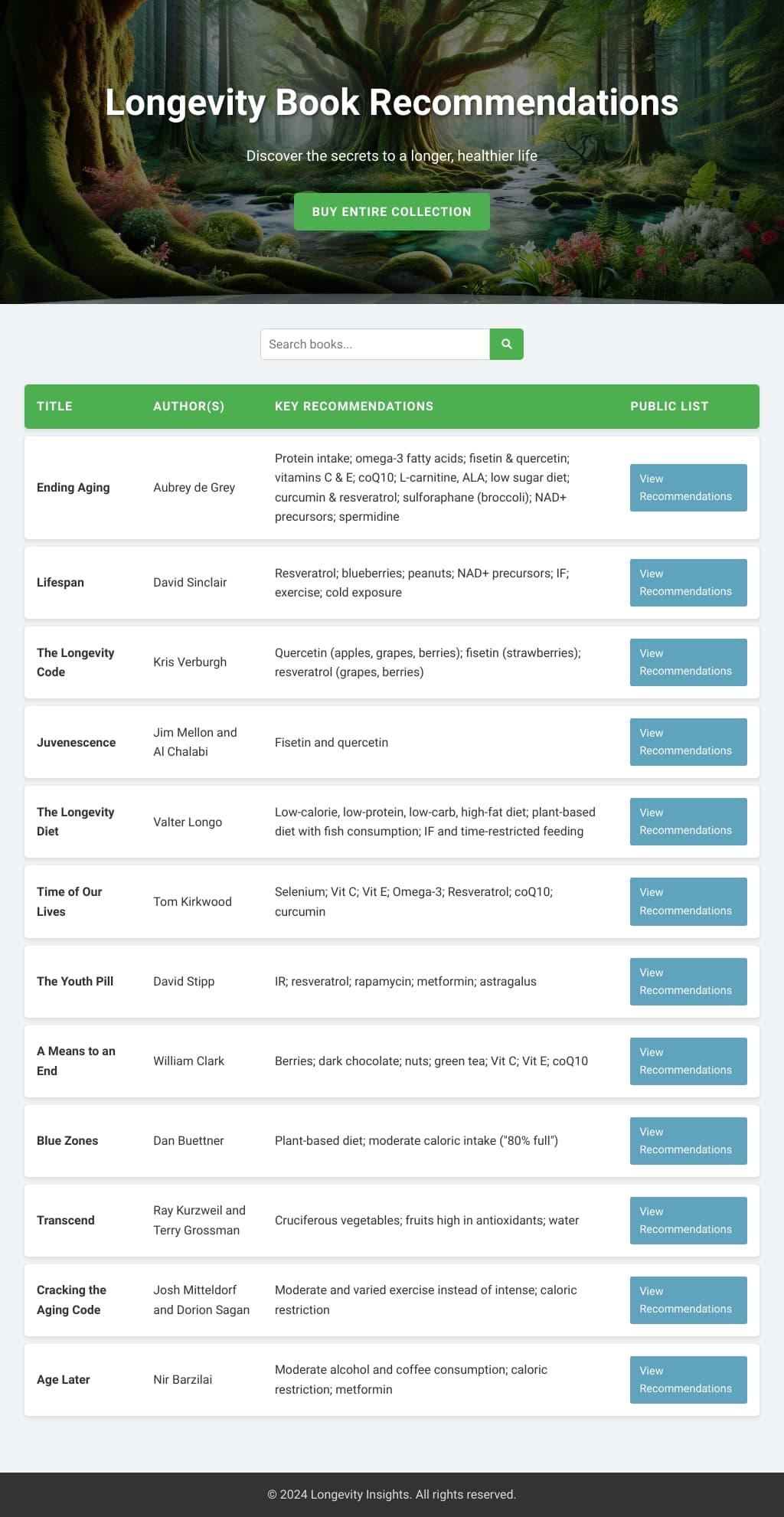Click the Public List column header

coord(669,406)
